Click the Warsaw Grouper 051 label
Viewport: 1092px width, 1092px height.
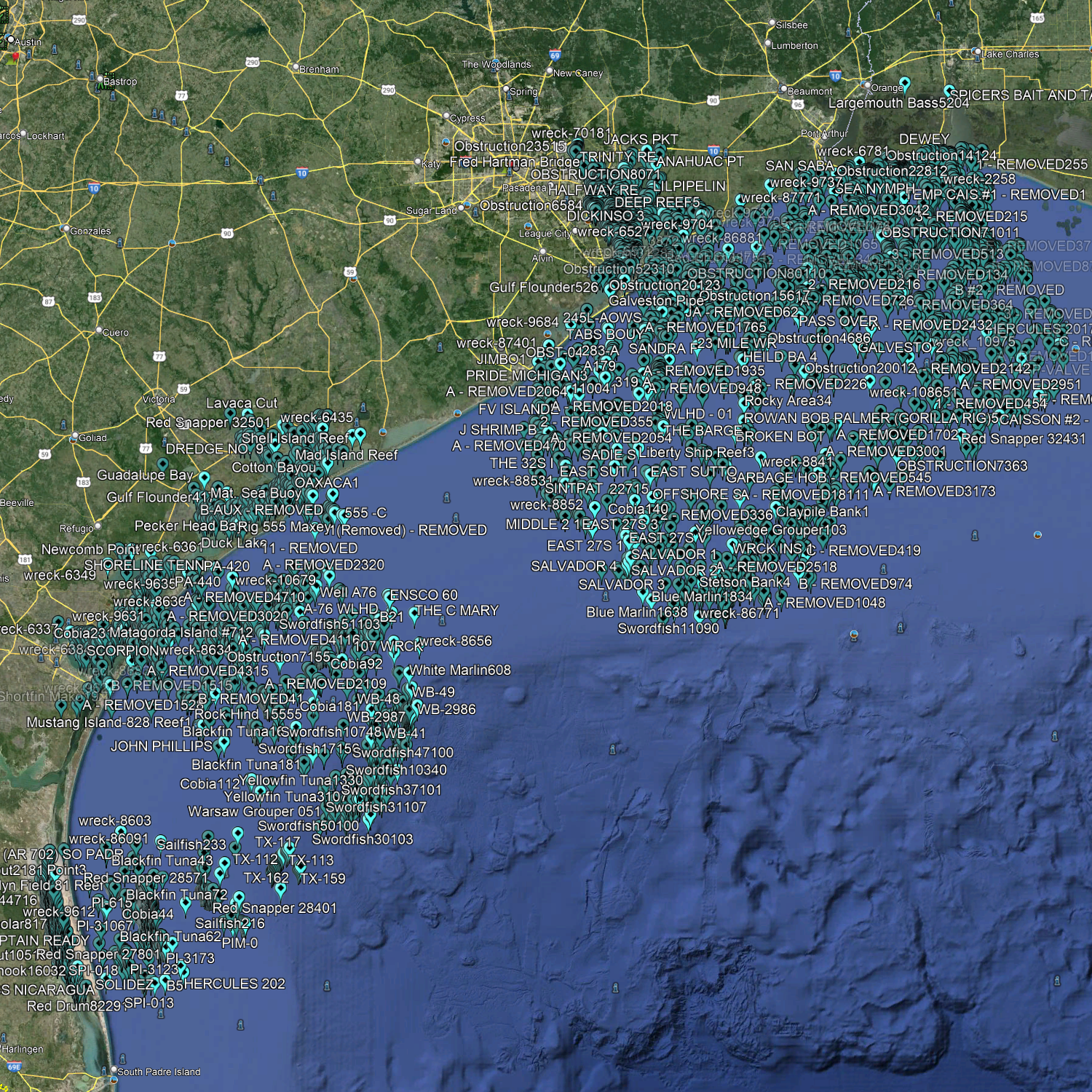pos(254,812)
